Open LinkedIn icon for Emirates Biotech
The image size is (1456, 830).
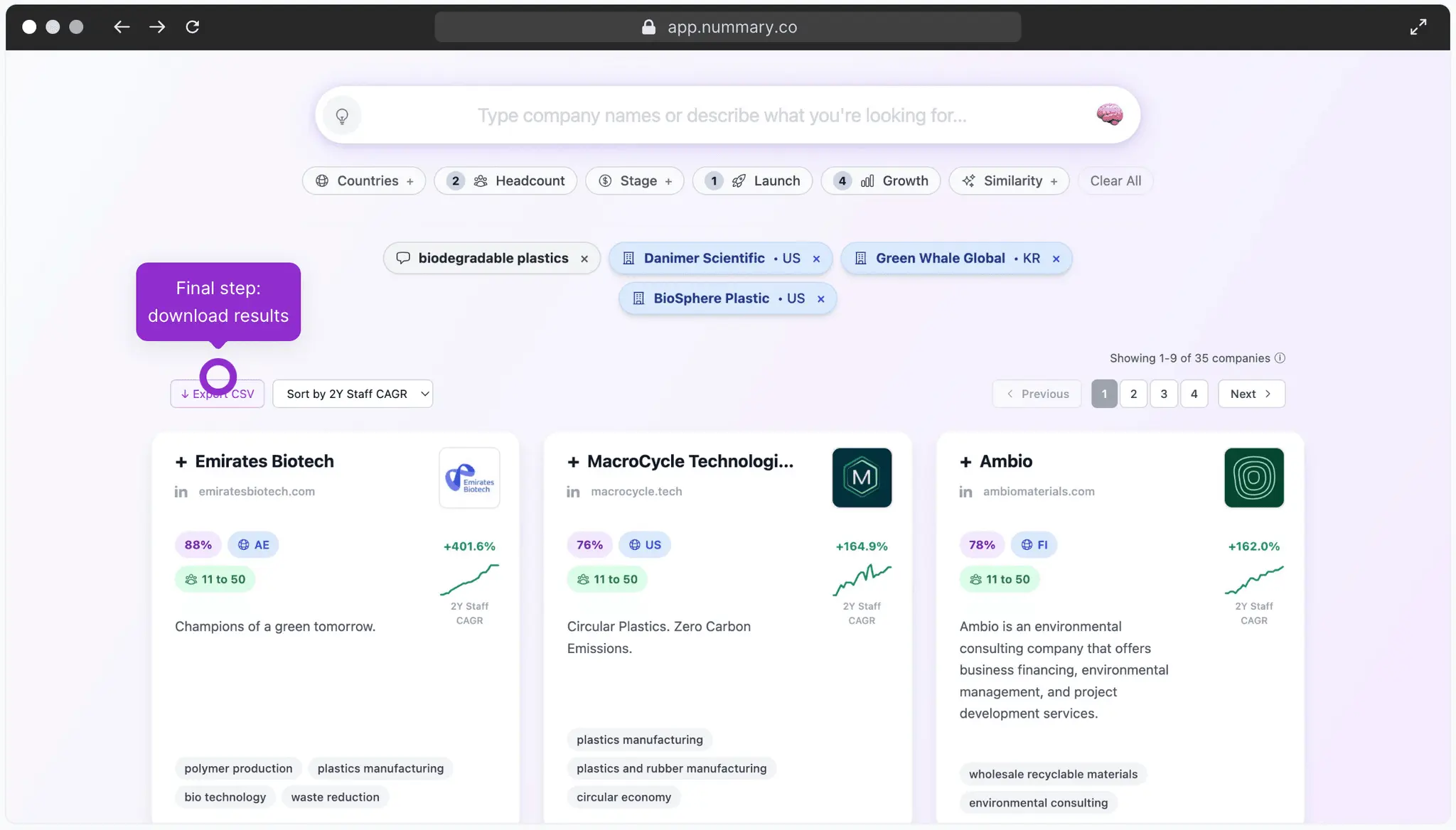(181, 492)
